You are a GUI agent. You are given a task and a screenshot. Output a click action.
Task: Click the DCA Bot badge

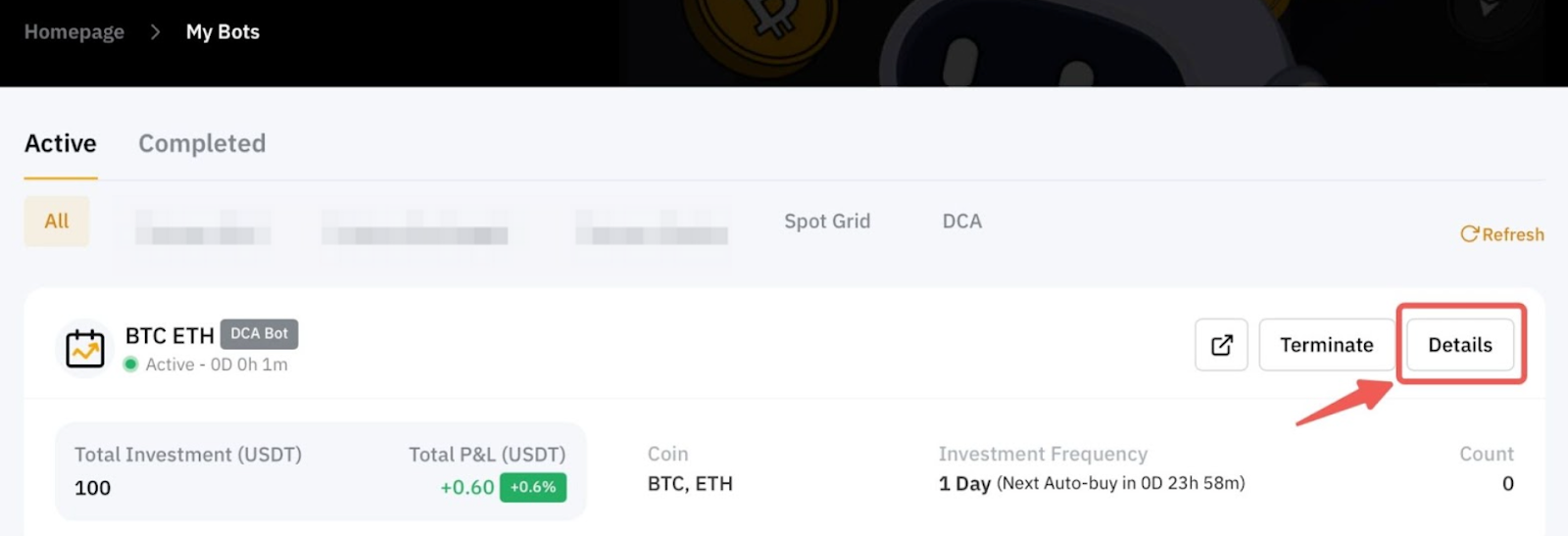point(259,334)
